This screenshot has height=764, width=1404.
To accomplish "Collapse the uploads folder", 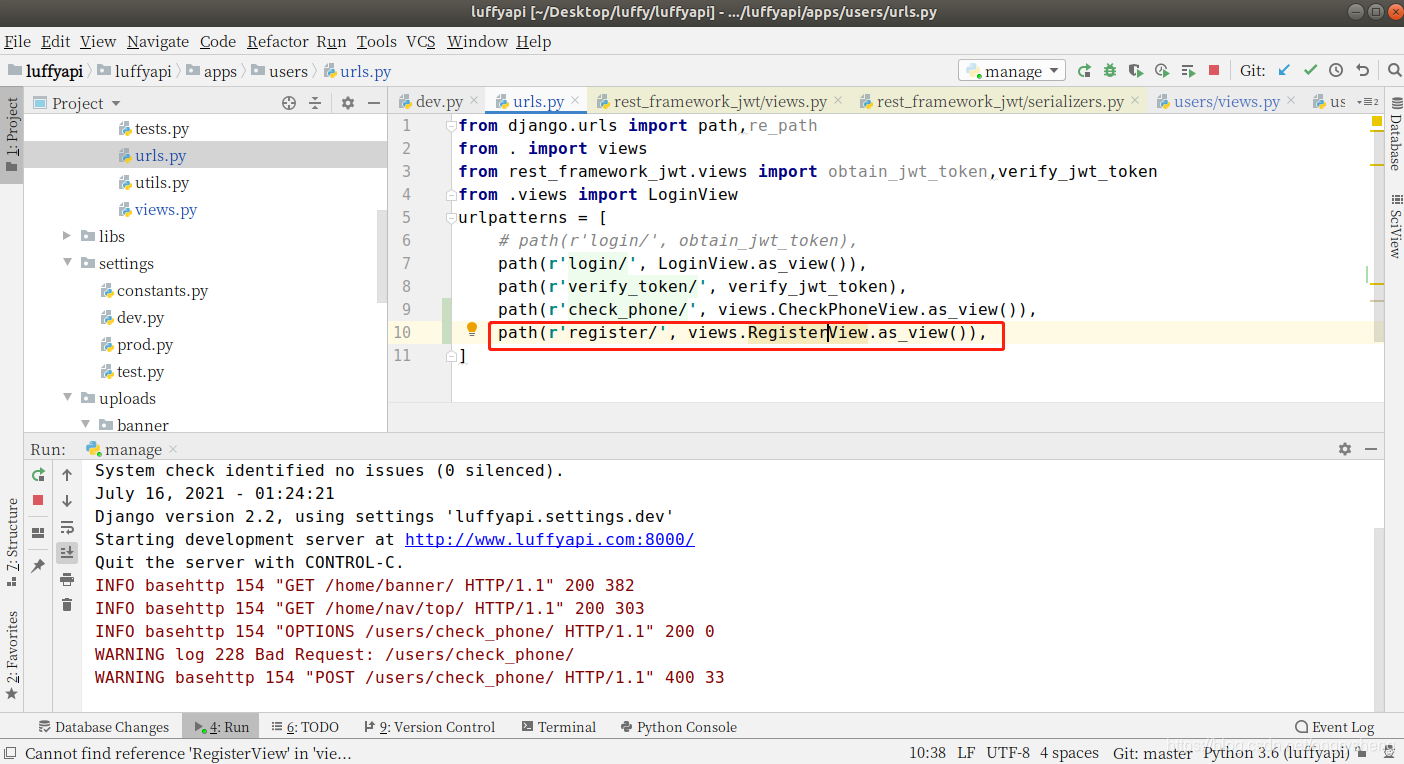I will [x=67, y=398].
